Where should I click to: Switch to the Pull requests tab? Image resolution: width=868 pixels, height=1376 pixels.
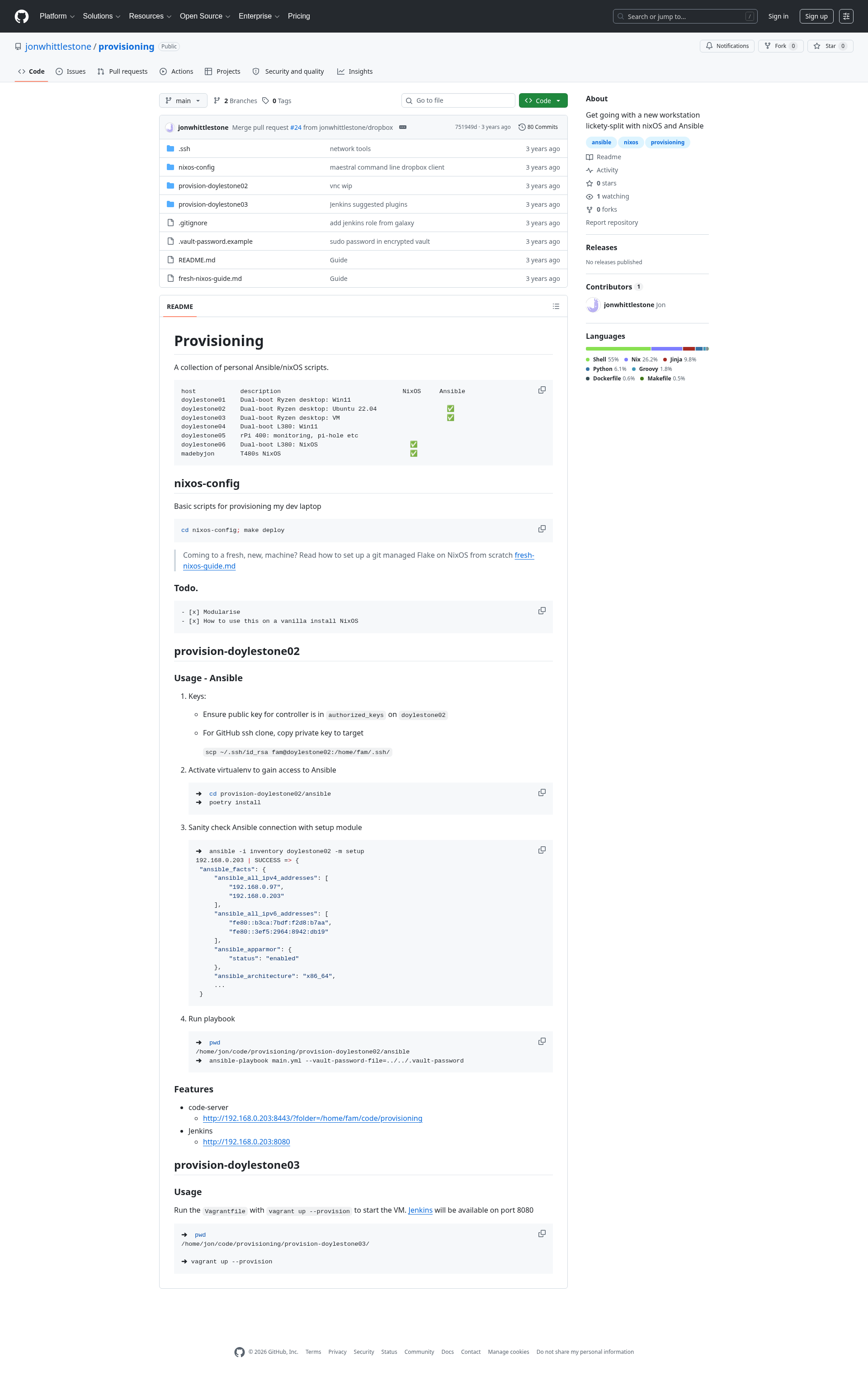(x=122, y=71)
